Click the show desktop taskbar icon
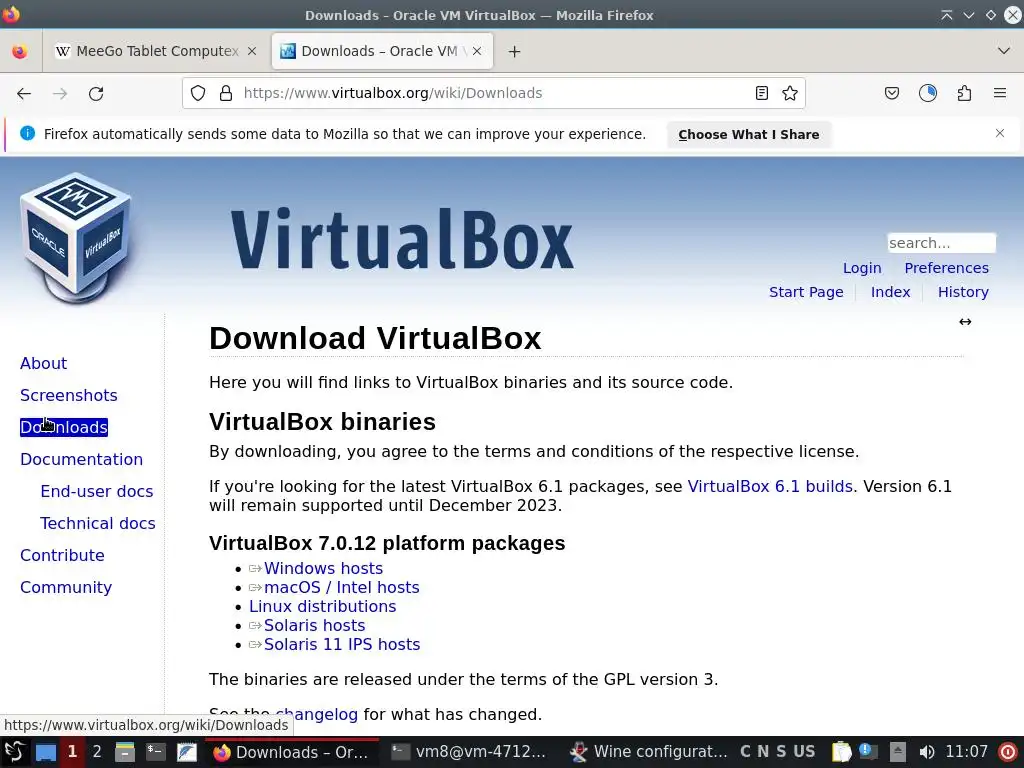Image resolution: width=1024 pixels, height=768 pixels. tap(46, 752)
